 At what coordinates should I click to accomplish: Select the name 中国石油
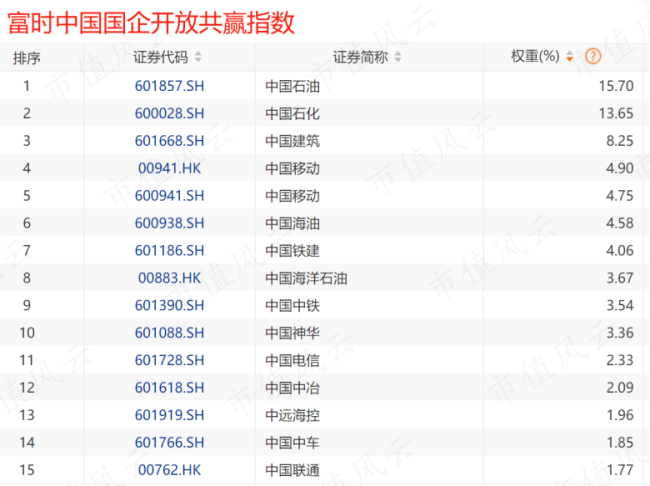293,86
